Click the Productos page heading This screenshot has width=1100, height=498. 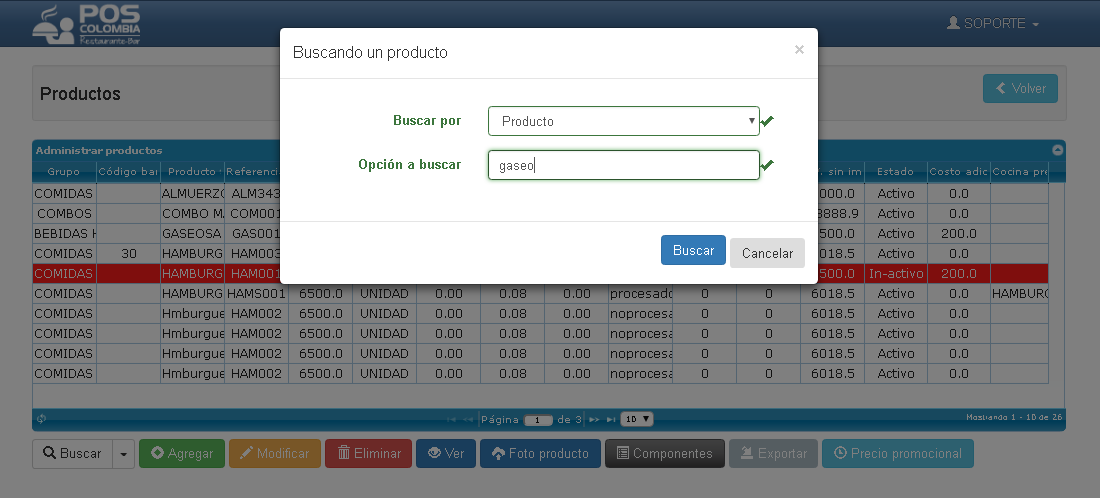pos(80,94)
